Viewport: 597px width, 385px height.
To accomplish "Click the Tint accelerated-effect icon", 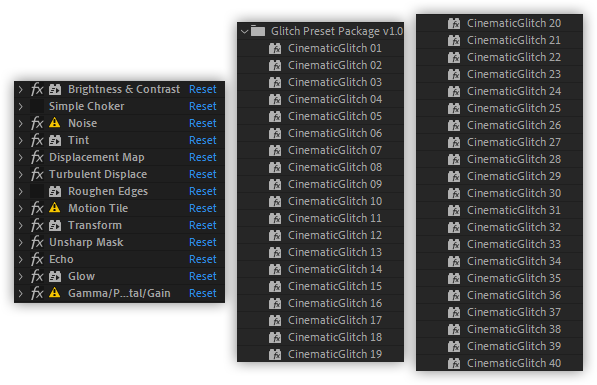I will (55, 141).
